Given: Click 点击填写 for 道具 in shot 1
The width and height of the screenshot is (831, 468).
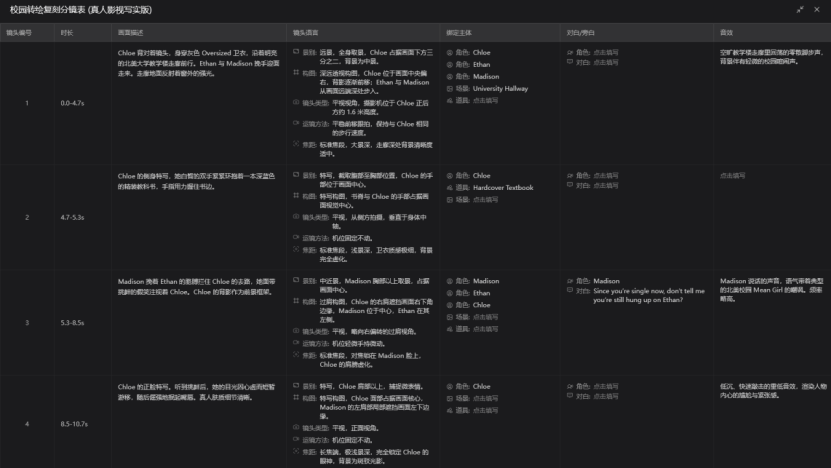Looking at the screenshot, I should [x=485, y=100].
